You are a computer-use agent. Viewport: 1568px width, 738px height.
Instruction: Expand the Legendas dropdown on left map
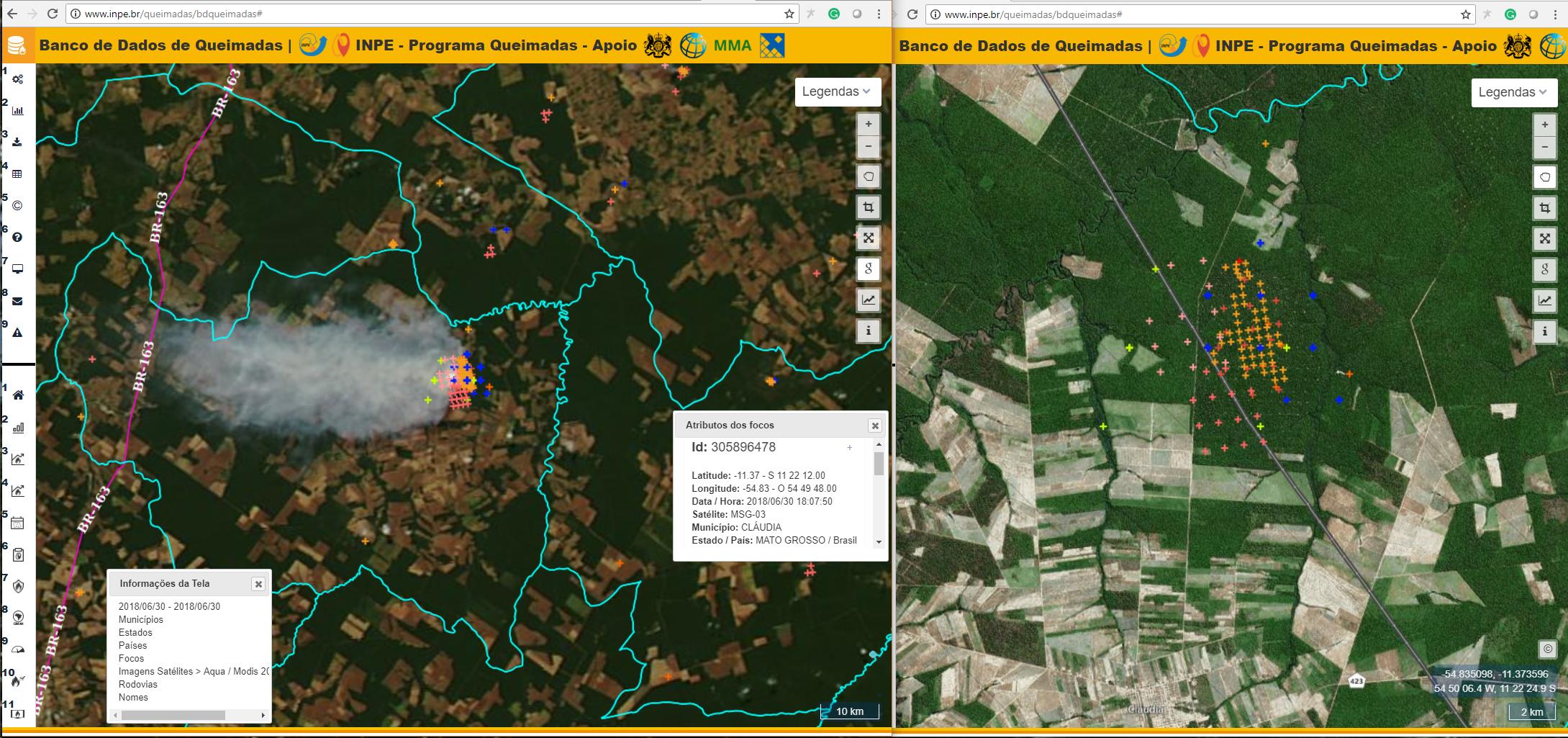tap(837, 91)
